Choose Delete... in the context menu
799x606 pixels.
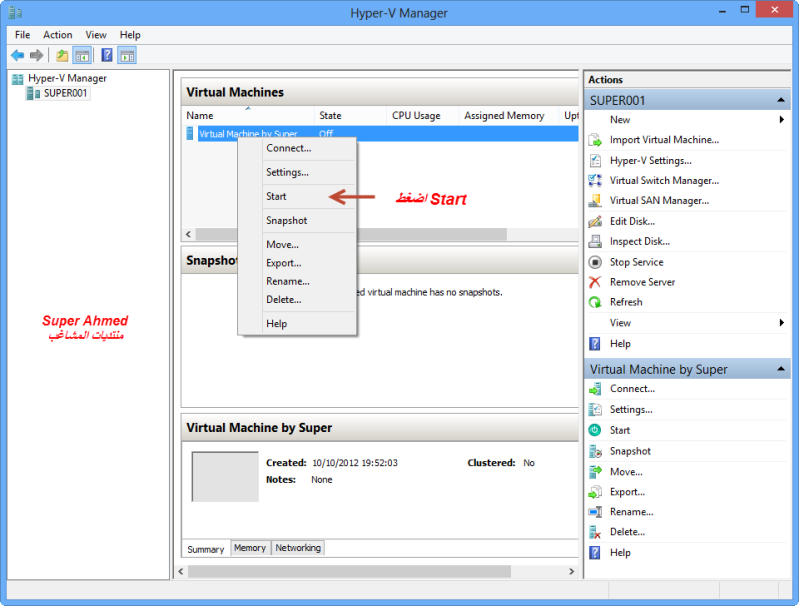pos(297,300)
